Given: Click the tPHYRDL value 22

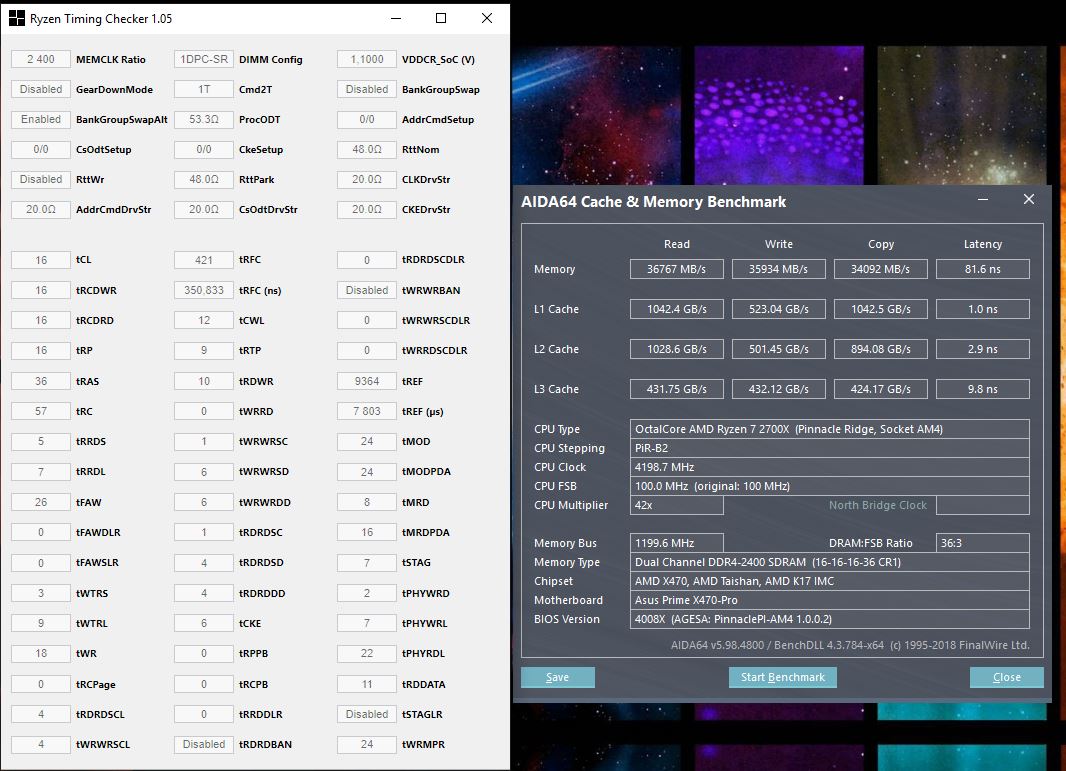Looking at the screenshot, I should pyautogui.click(x=366, y=653).
